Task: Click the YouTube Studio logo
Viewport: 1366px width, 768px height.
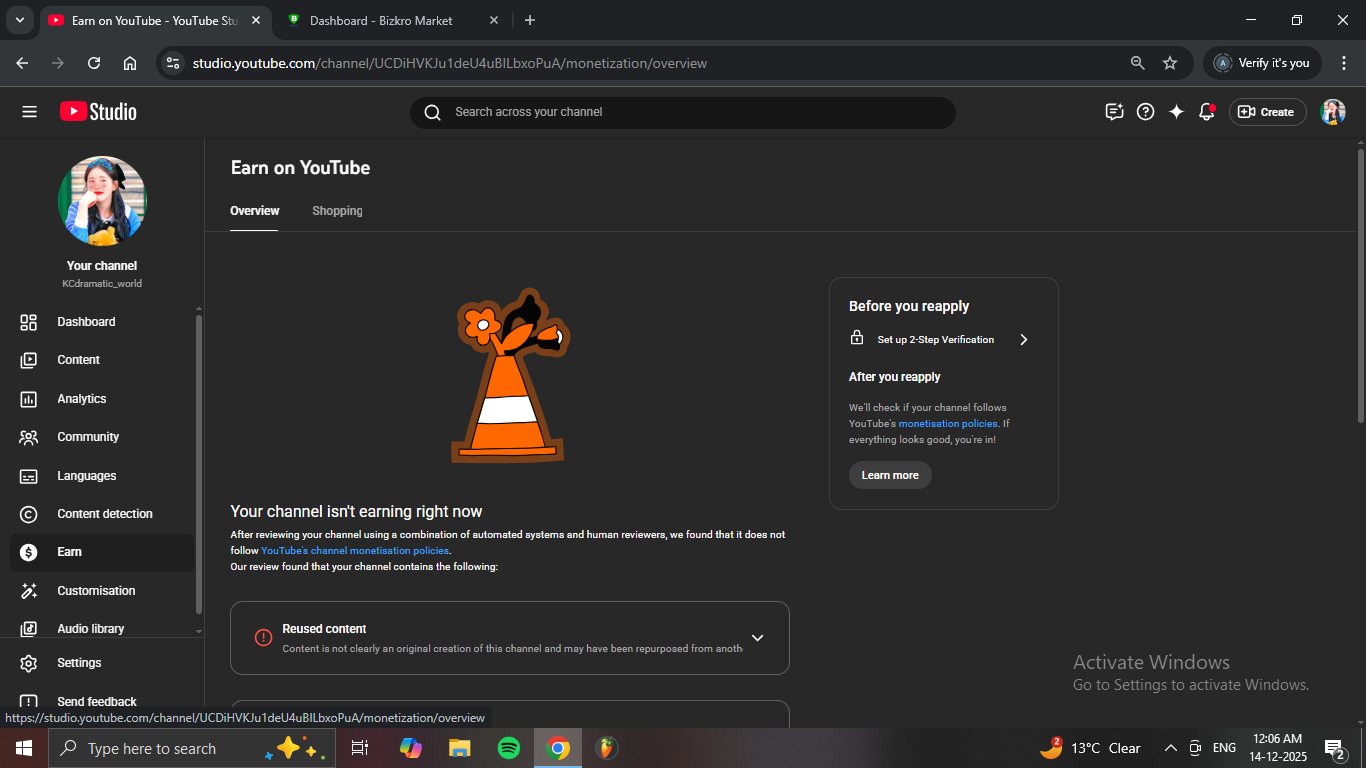Action: [98, 112]
